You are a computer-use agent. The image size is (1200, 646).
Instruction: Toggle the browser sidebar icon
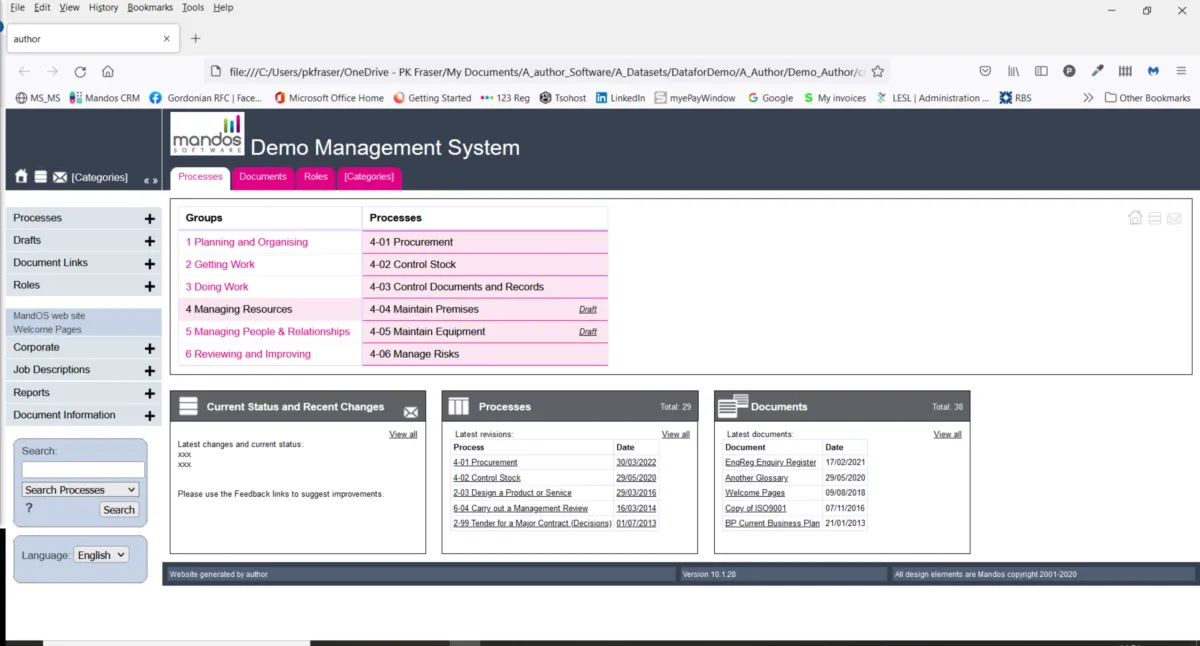point(1041,71)
